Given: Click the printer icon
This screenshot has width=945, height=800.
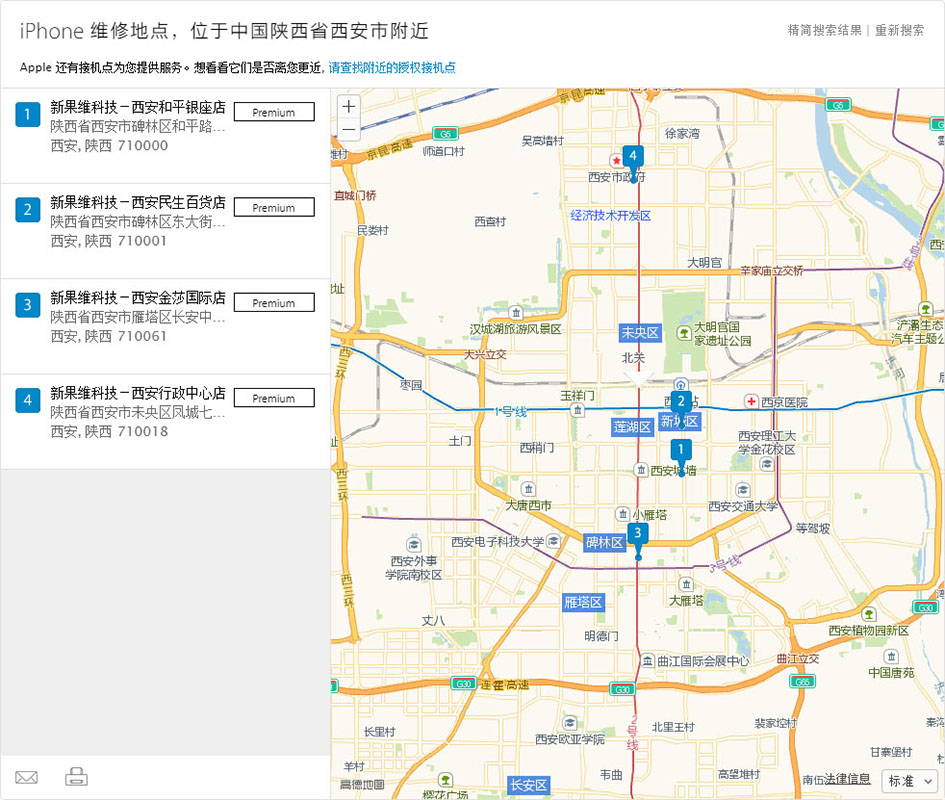Looking at the screenshot, I should (77, 776).
